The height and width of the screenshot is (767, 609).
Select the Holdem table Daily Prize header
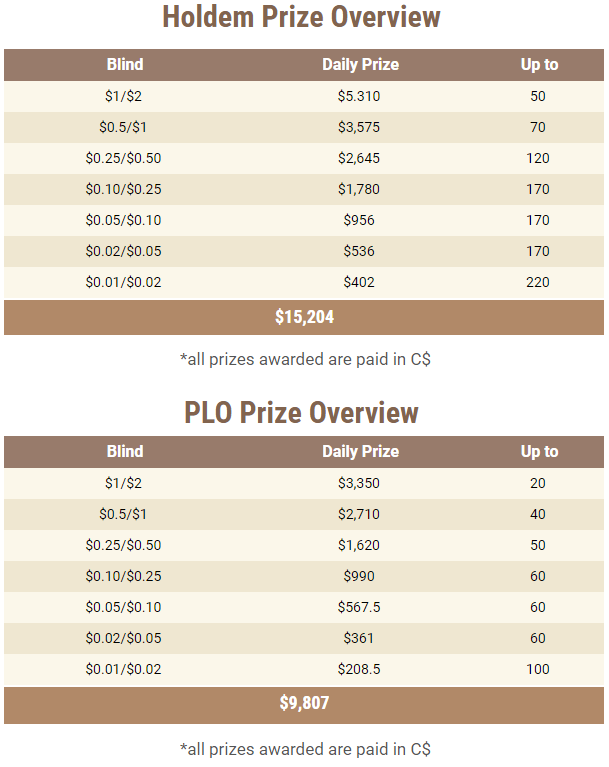click(x=361, y=65)
